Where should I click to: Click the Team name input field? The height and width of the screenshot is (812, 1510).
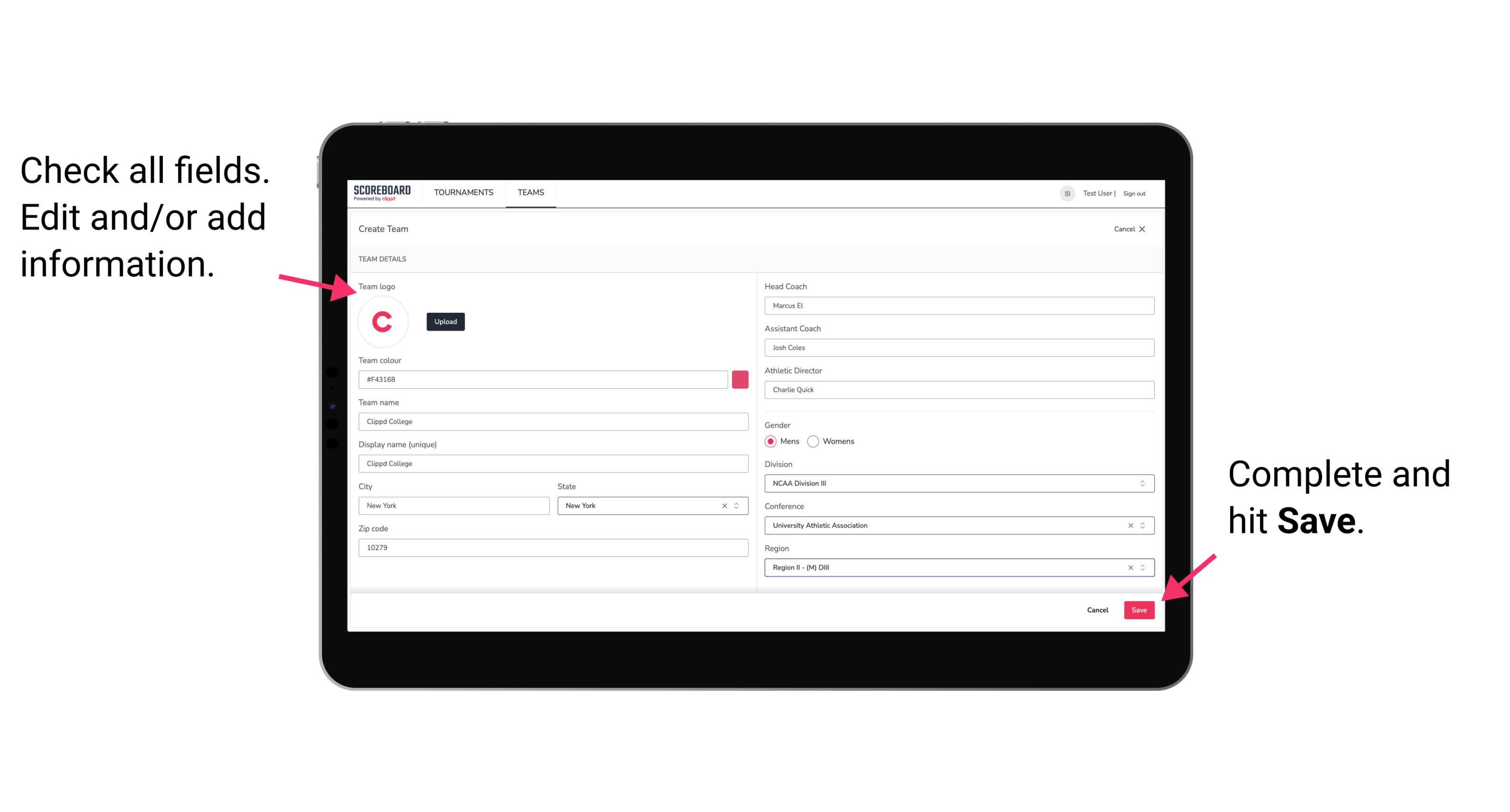(x=553, y=421)
